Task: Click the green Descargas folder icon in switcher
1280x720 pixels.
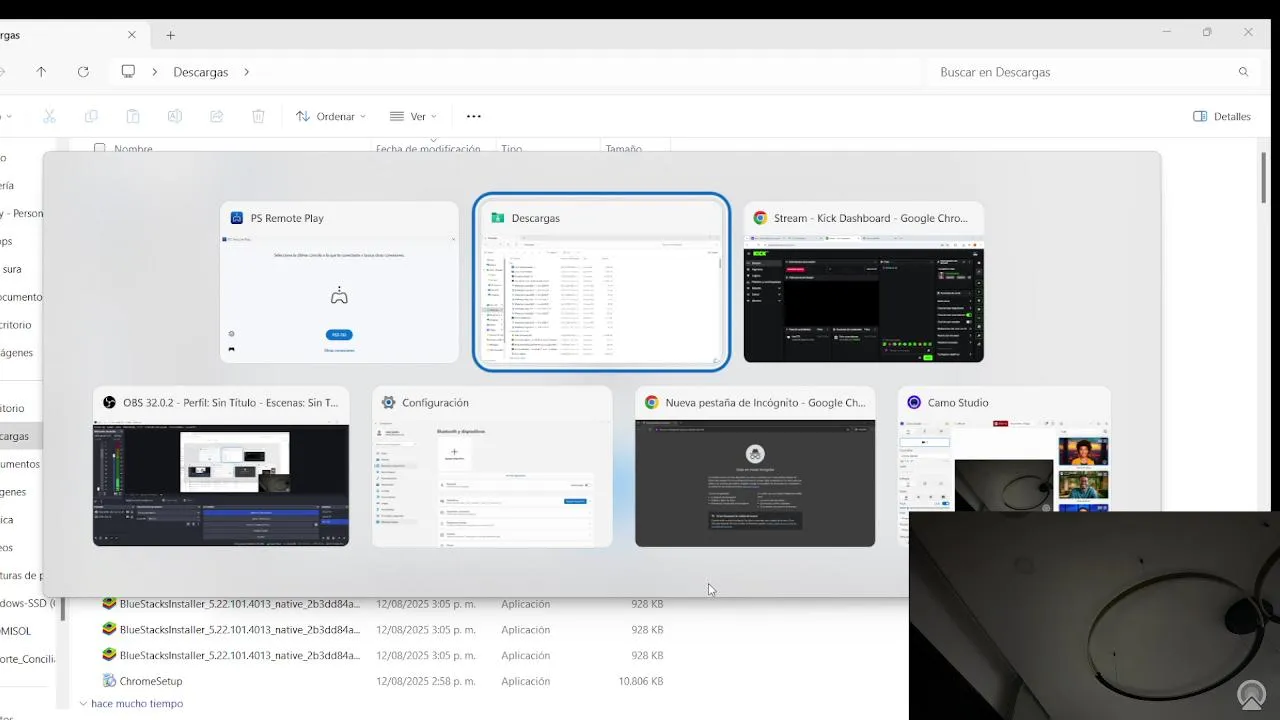Action: point(497,218)
